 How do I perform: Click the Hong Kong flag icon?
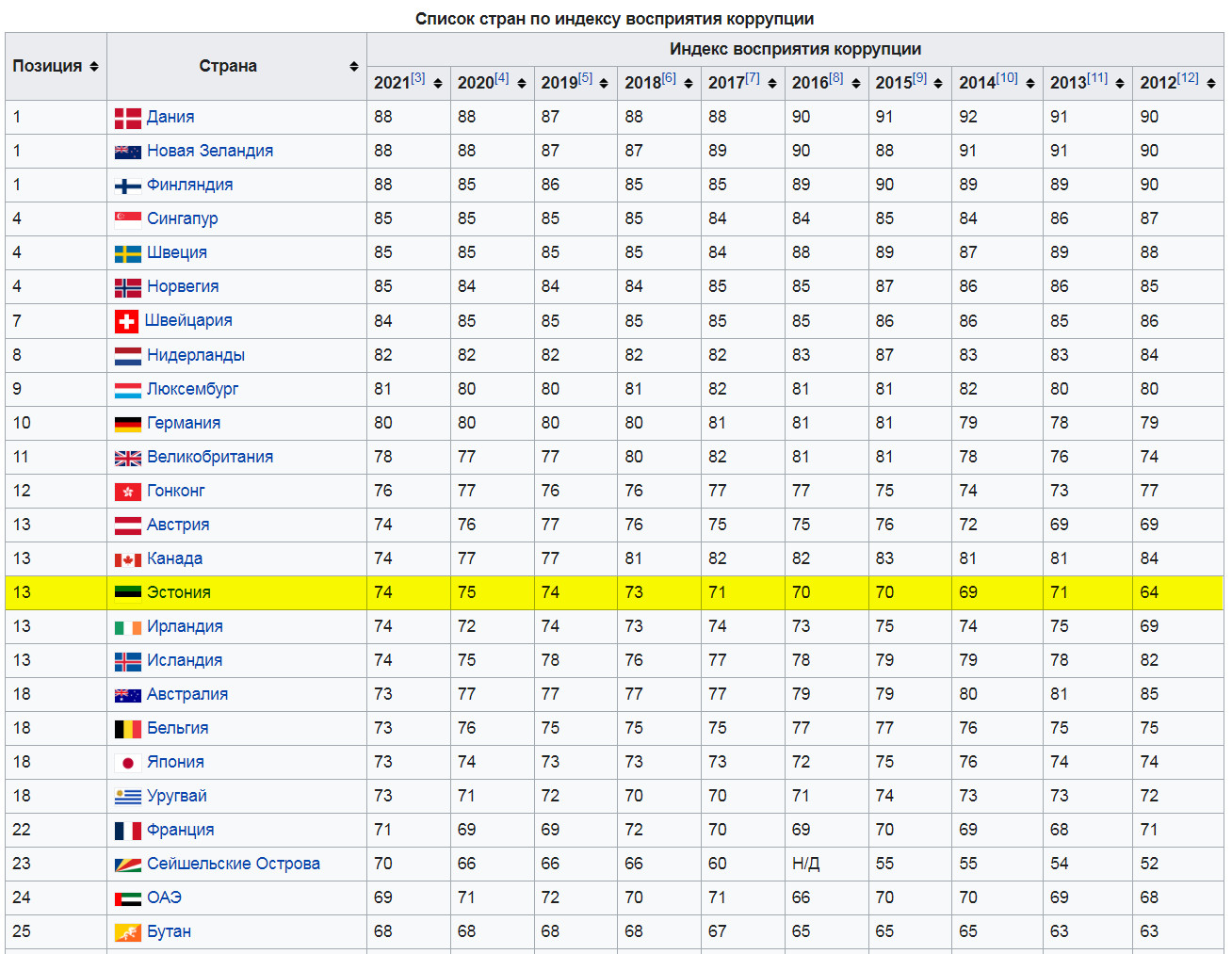pos(127,492)
